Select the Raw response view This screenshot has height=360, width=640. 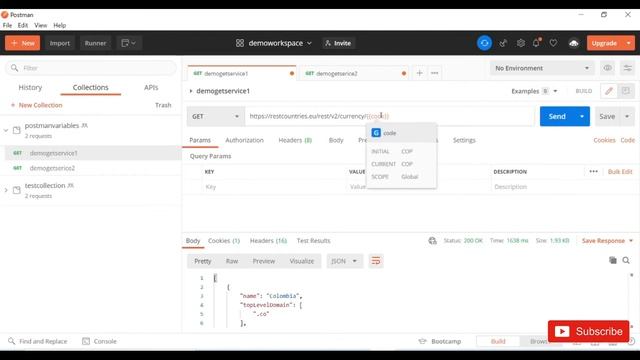click(x=232, y=261)
